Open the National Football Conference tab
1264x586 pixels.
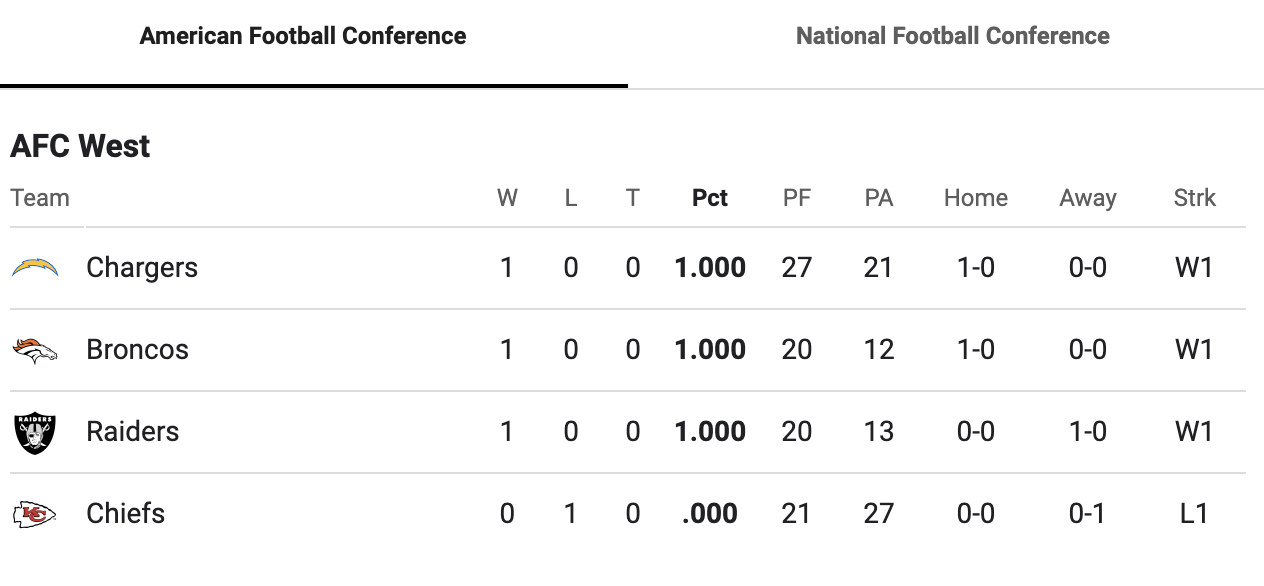pos(952,37)
